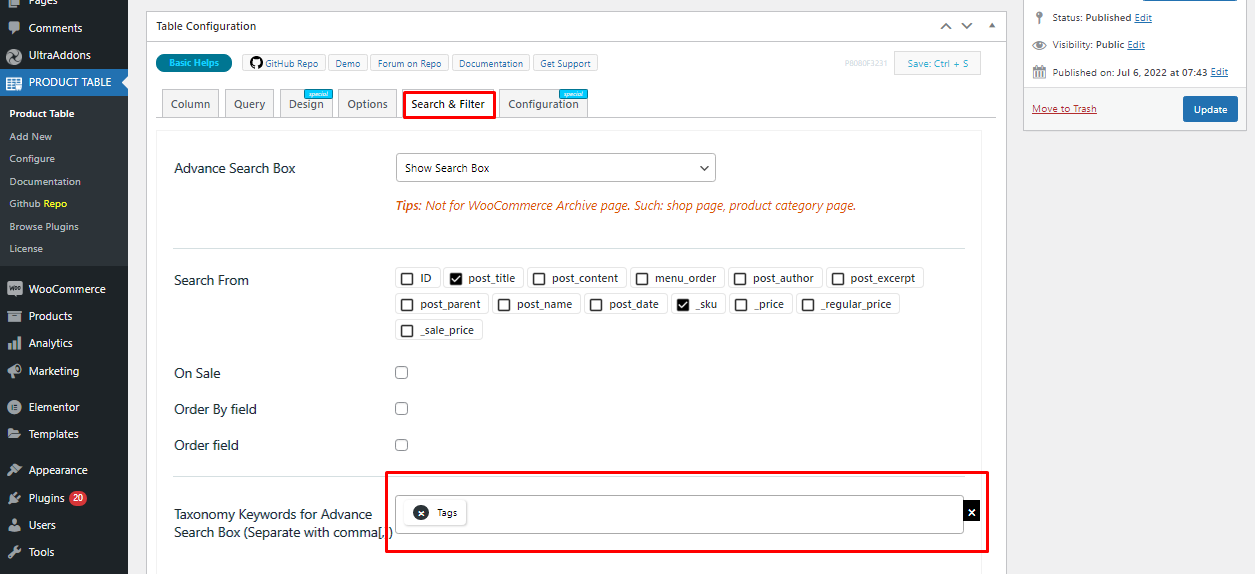Click the PRODUCT TABLE grid icon
The image size is (1255, 574).
(x=14, y=83)
